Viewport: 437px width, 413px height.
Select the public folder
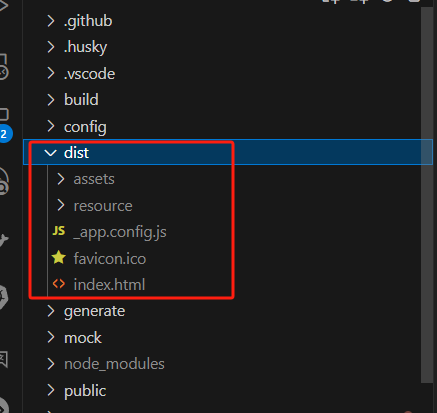coord(85,391)
